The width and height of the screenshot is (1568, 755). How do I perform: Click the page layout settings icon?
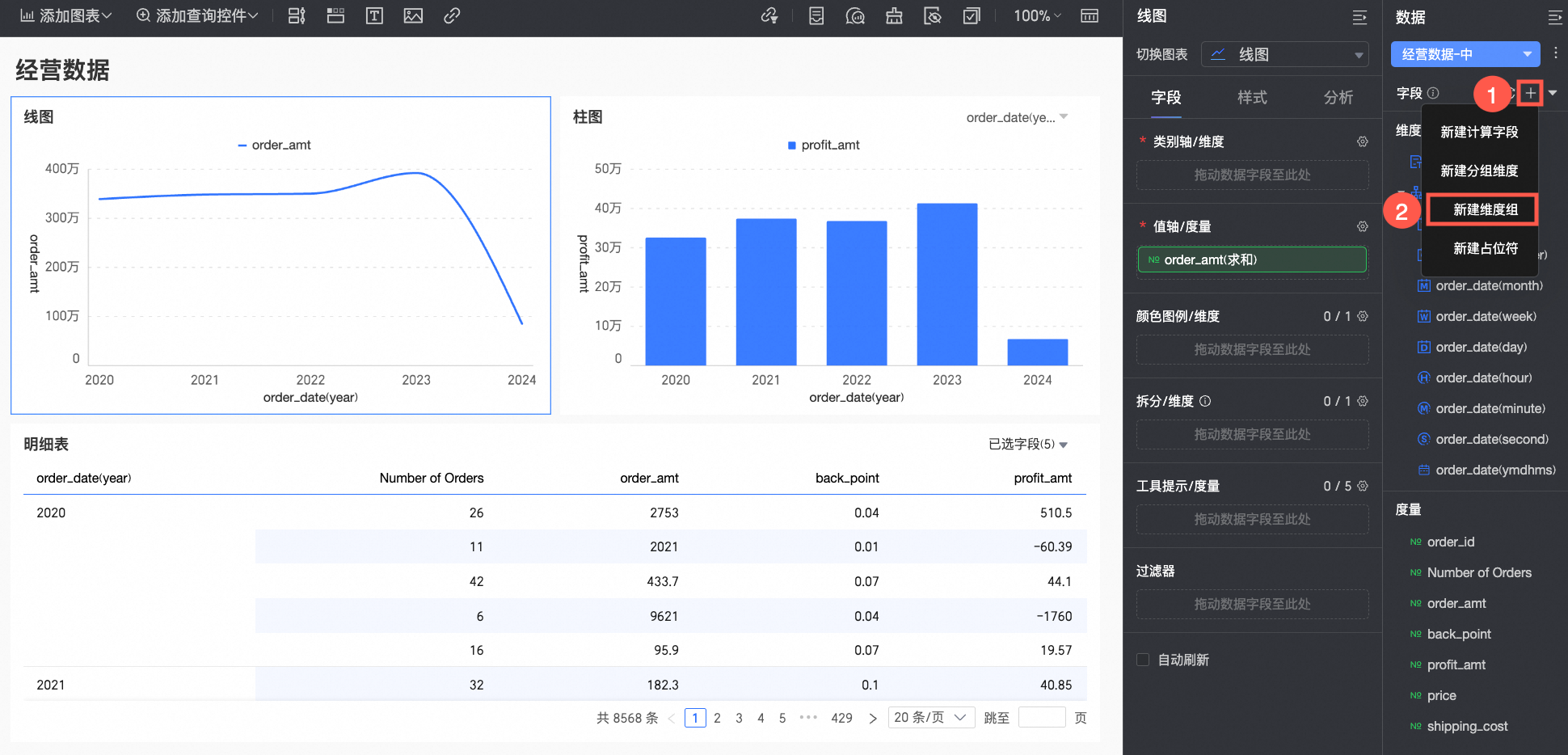pyautogui.click(x=1090, y=15)
